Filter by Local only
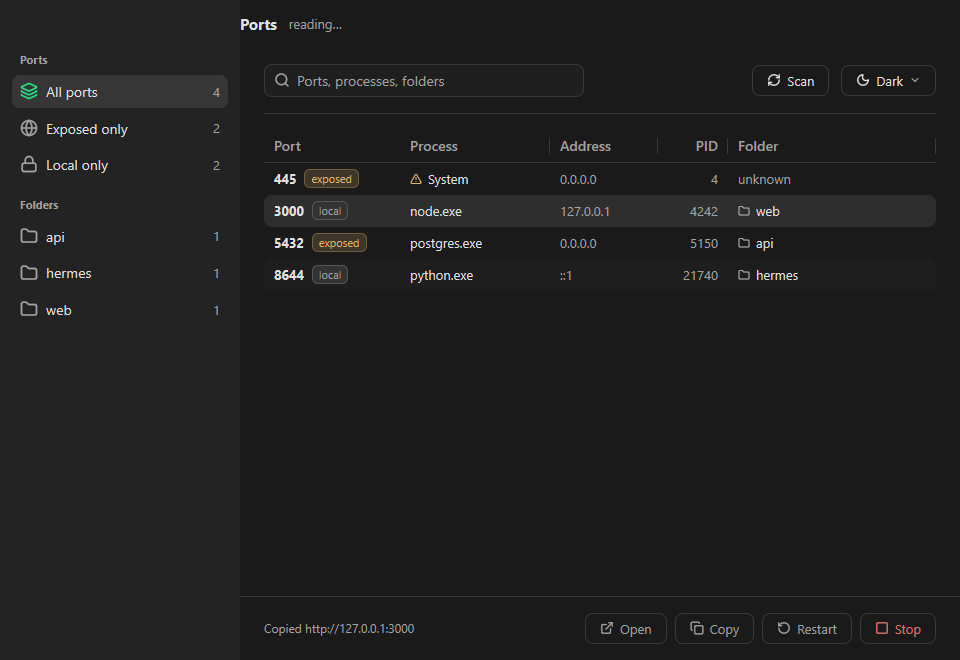This screenshot has height=660, width=960. (120, 165)
